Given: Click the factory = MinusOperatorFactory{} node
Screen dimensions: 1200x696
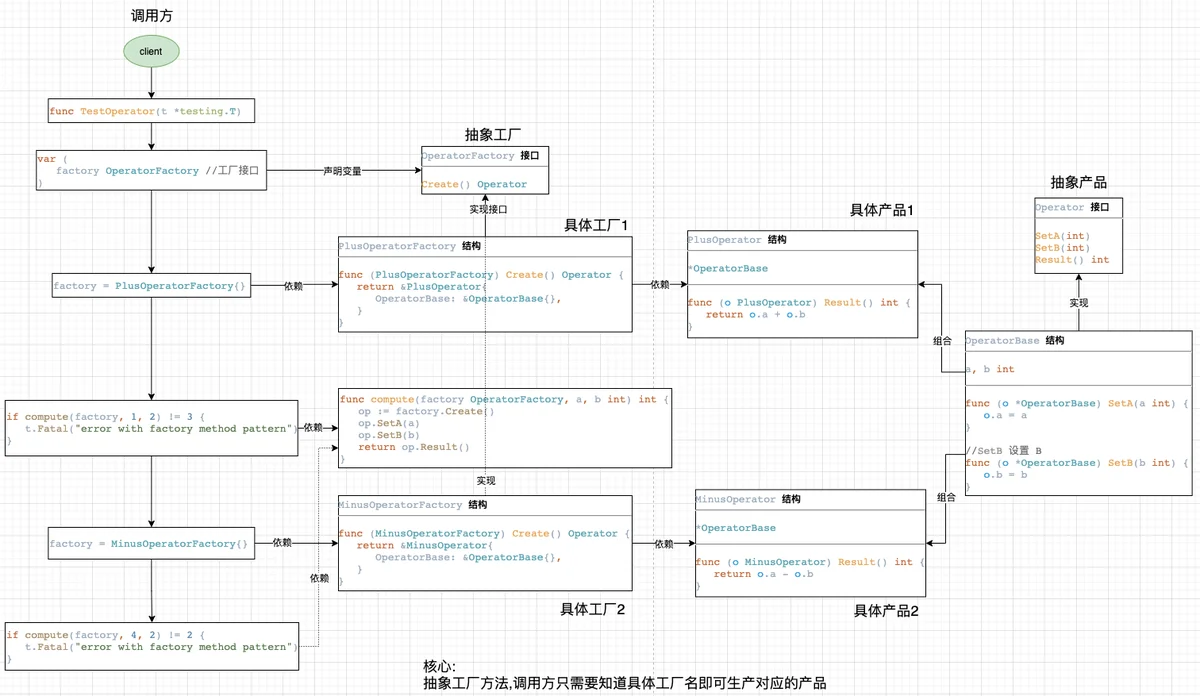Looking at the screenshot, I should pyautogui.click(x=151, y=544).
